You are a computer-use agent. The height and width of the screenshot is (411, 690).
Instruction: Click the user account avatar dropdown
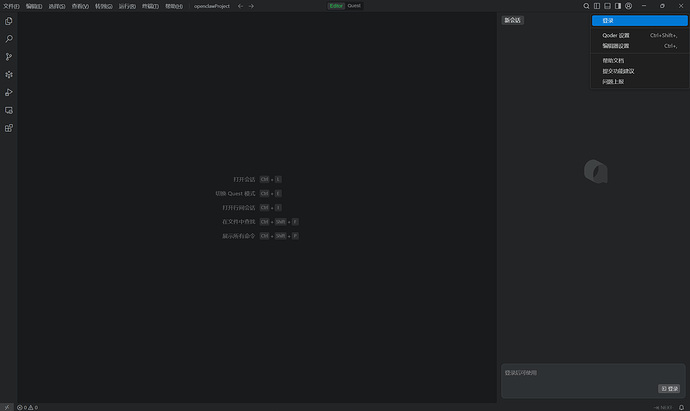pos(630,6)
